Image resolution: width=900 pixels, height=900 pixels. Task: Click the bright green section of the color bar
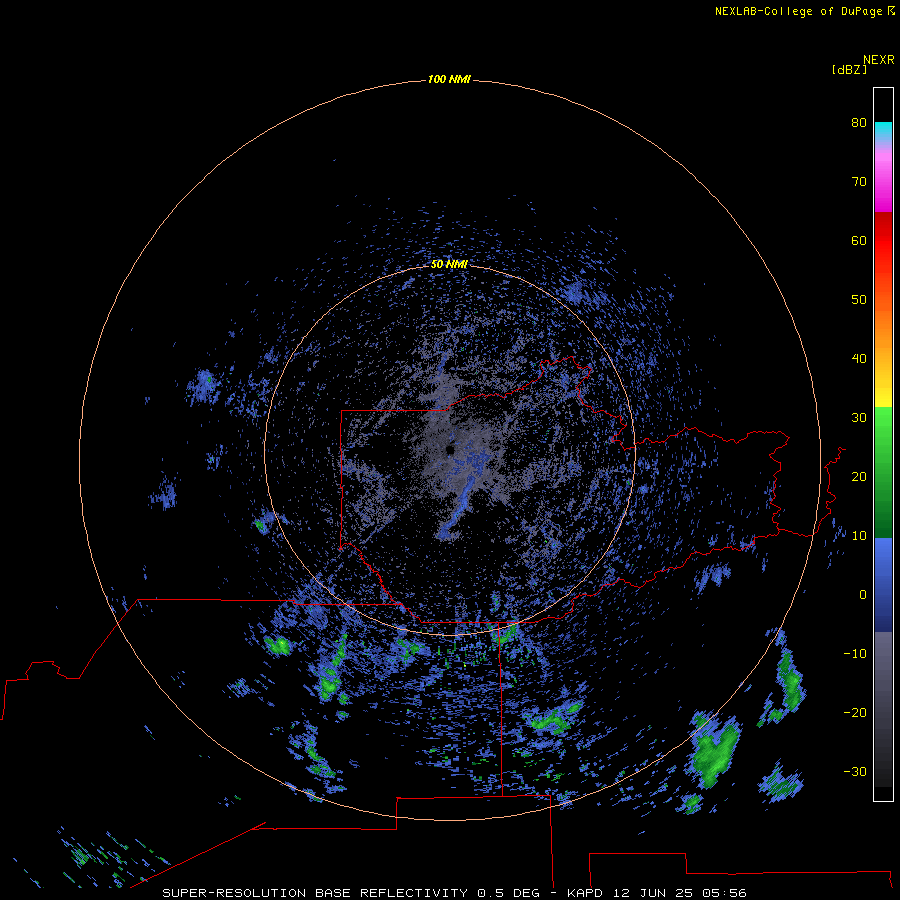click(x=883, y=428)
